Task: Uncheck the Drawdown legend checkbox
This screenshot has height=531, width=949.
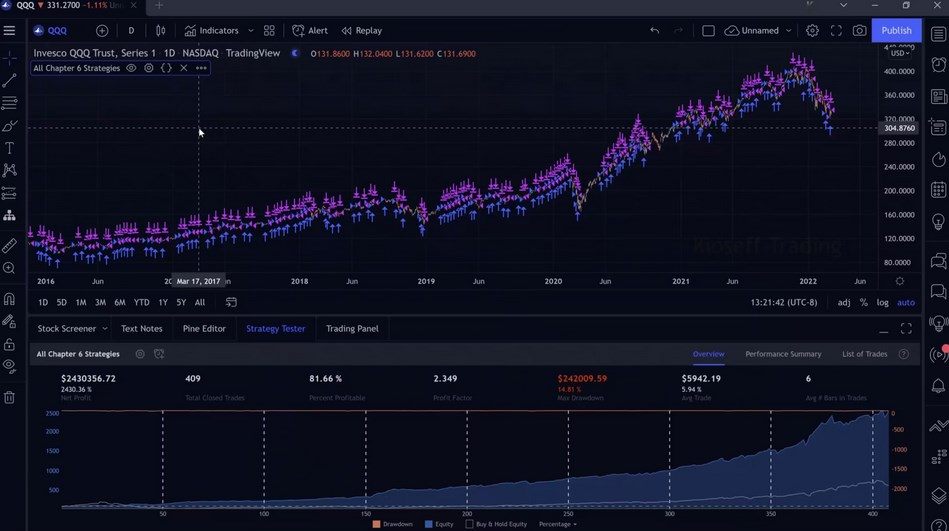Action: click(x=377, y=524)
